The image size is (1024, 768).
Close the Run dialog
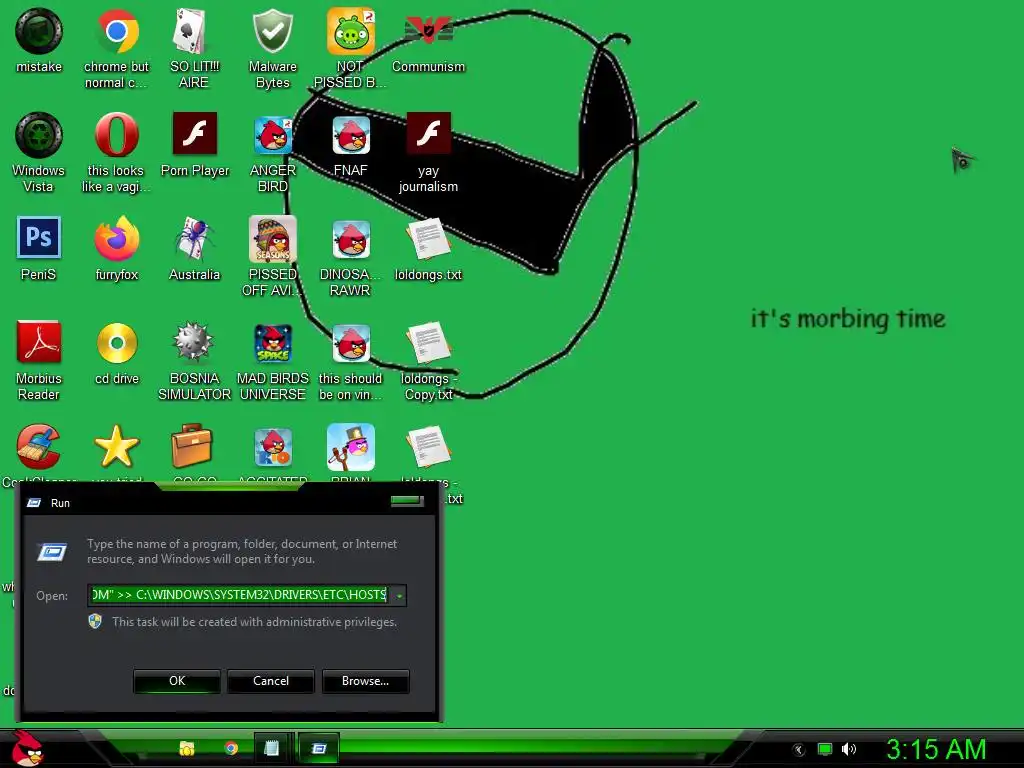coord(408,501)
